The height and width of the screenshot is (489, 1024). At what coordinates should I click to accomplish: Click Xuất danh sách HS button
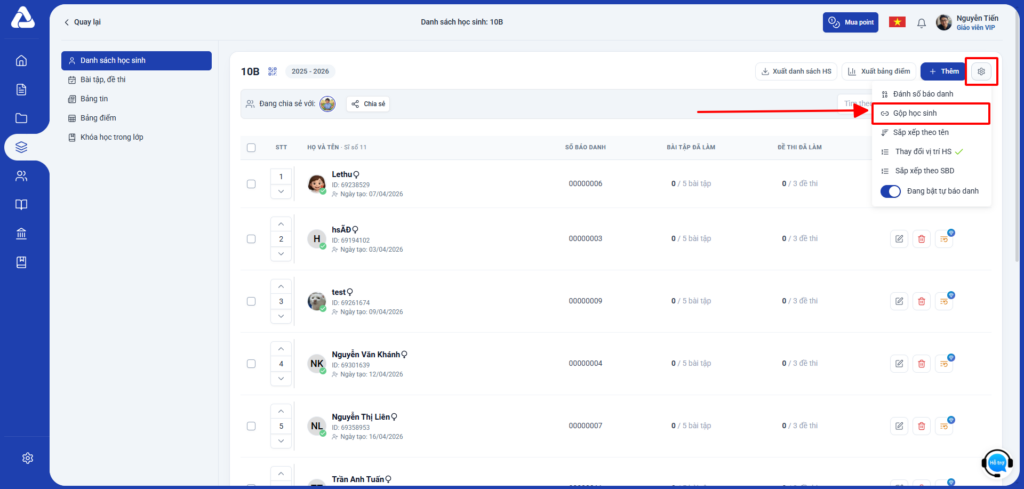coord(796,71)
